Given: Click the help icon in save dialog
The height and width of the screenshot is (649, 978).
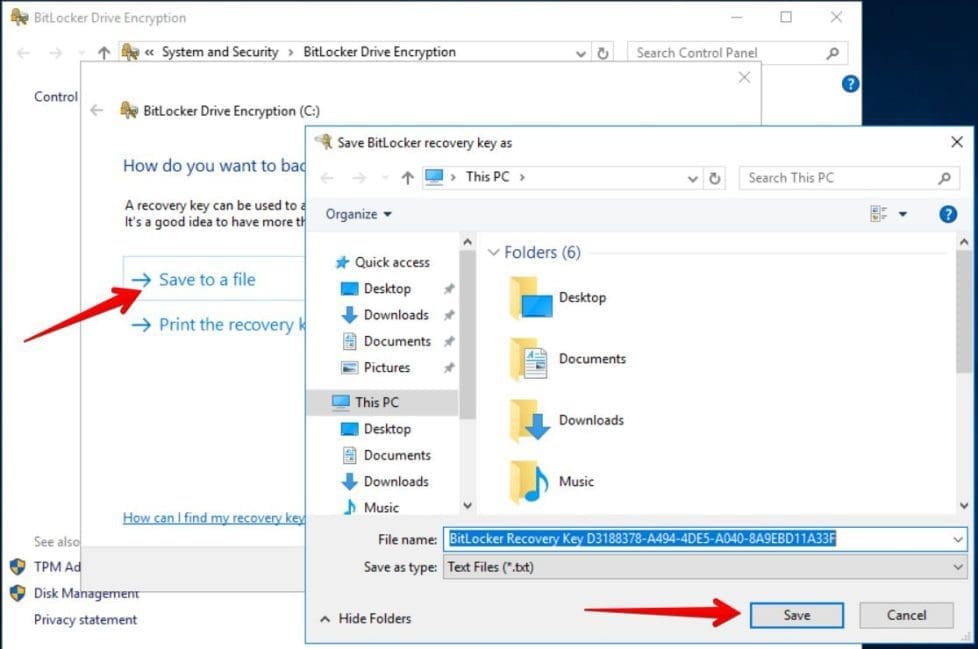Looking at the screenshot, I should coord(948,214).
